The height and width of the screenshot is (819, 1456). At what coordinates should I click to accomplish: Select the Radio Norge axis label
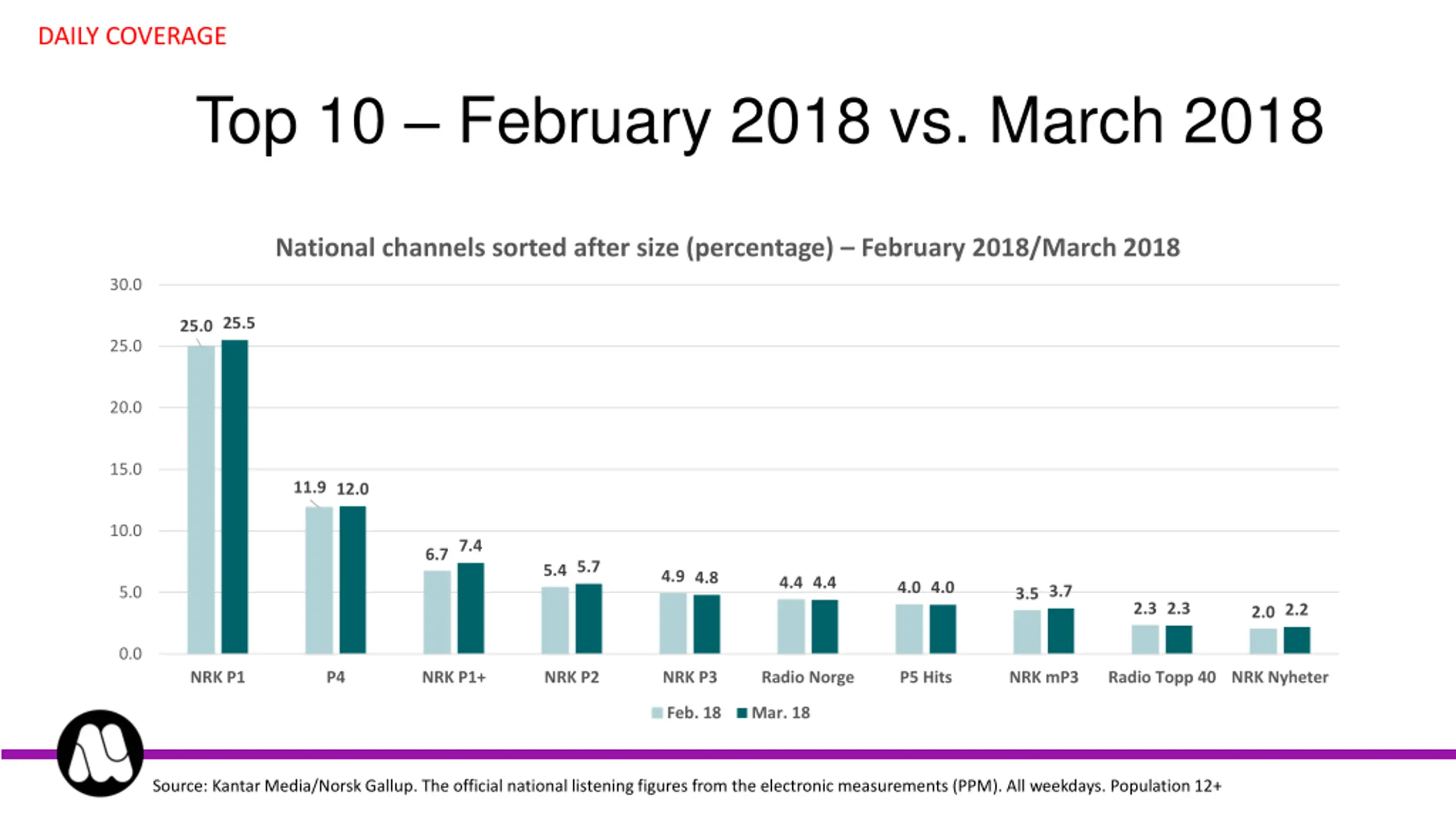click(x=808, y=677)
